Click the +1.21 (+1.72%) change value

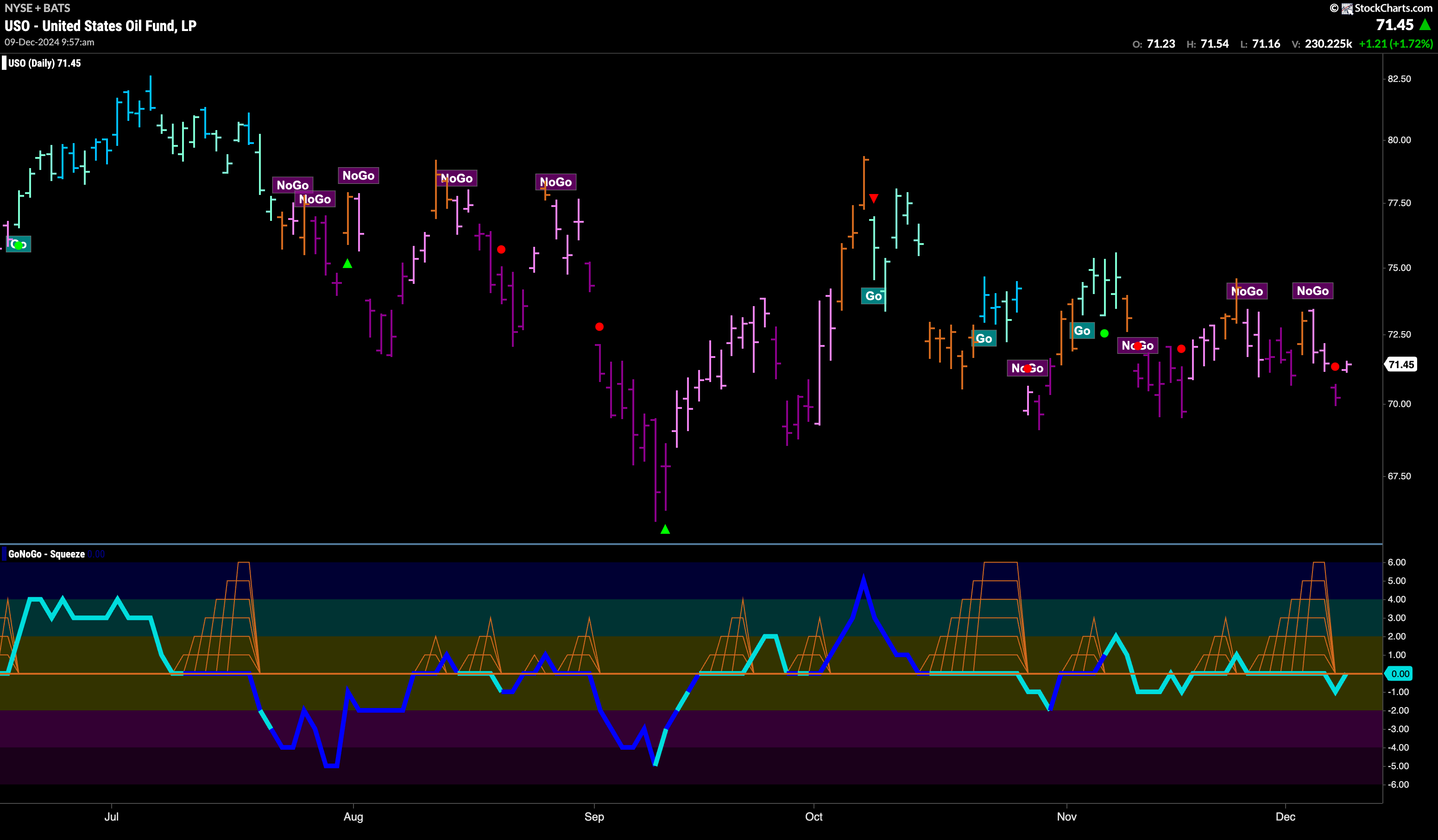(x=1396, y=44)
